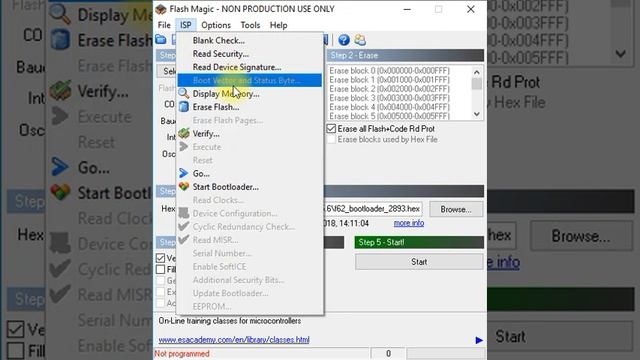The height and width of the screenshot is (360, 640).
Task: Close the Flash Magic window
Action: tap(471, 9)
